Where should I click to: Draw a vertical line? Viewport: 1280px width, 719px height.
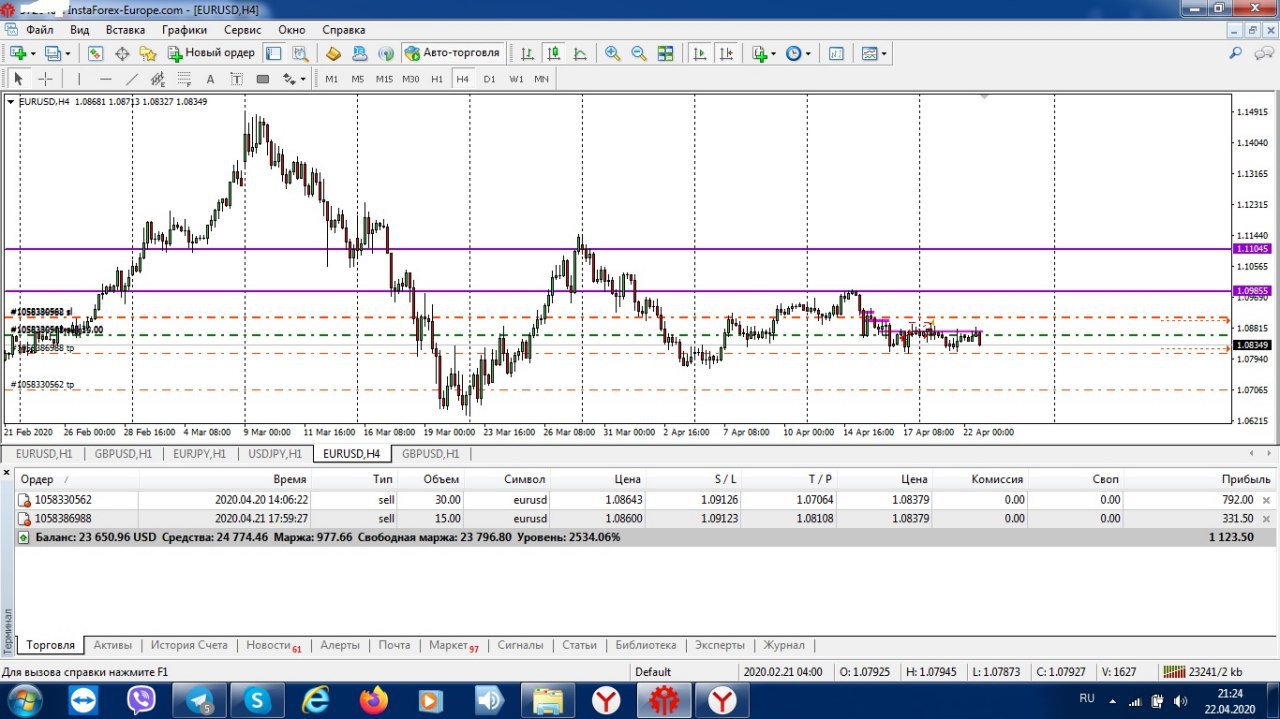click(79, 79)
